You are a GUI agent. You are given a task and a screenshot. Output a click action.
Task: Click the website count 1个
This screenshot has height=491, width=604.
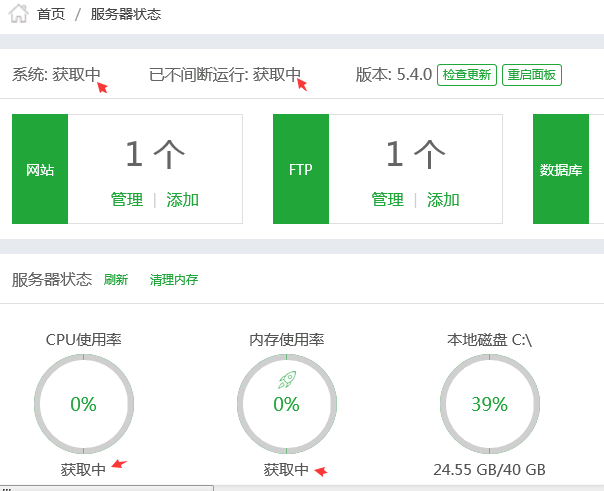point(155,154)
